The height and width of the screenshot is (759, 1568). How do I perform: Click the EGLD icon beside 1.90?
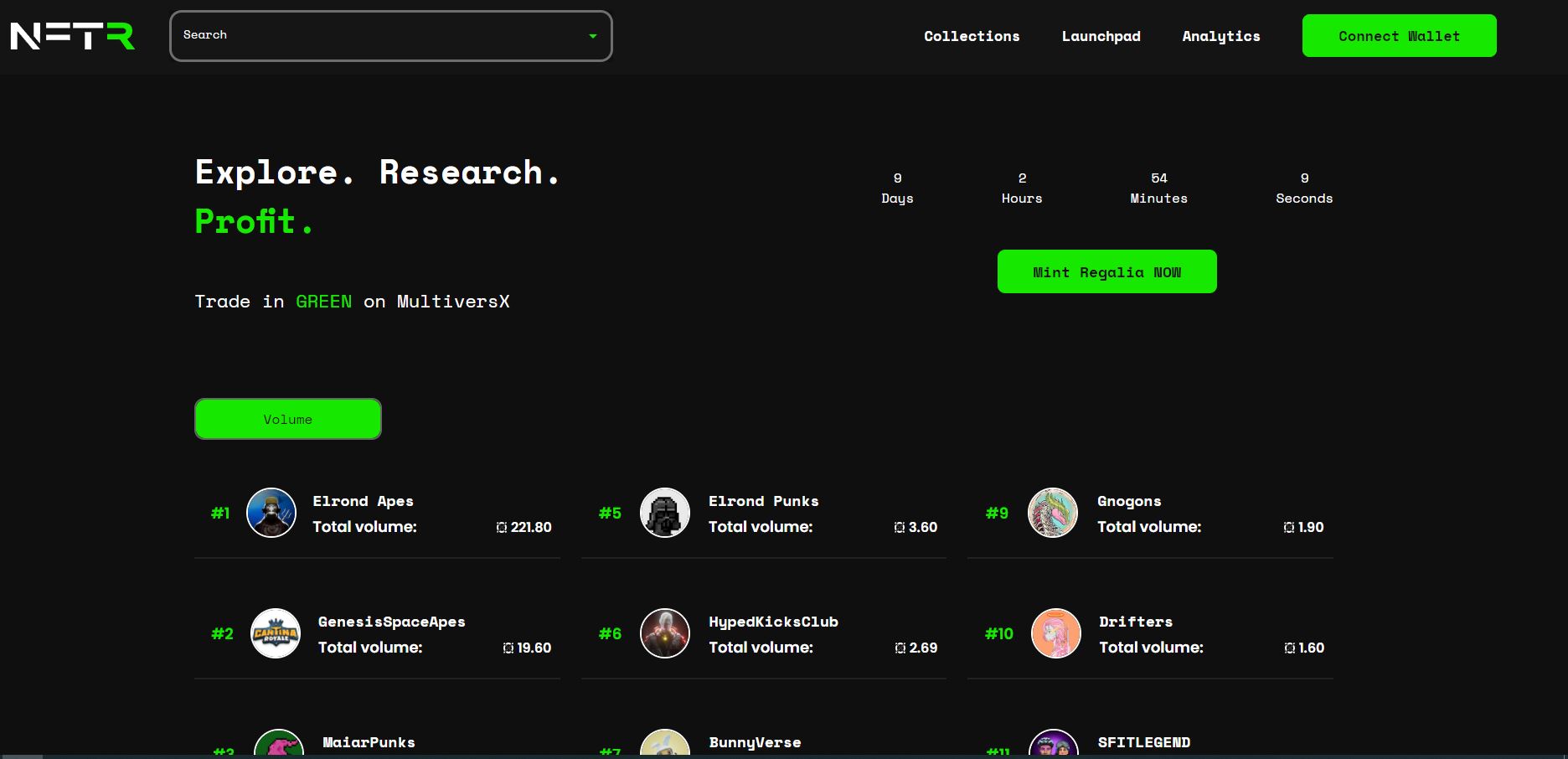1289,528
